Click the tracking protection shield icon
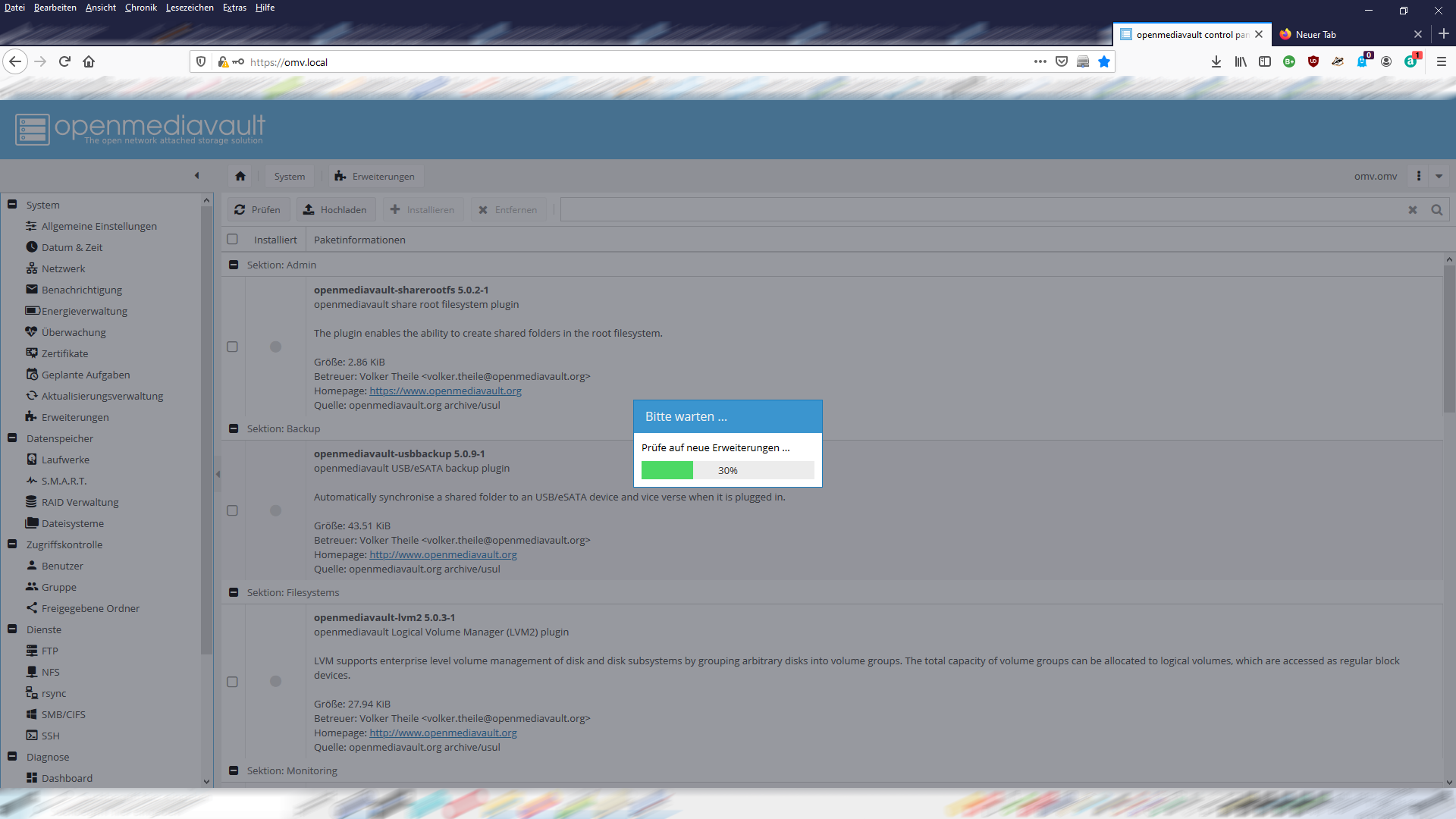1456x819 pixels. [x=201, y=61]
